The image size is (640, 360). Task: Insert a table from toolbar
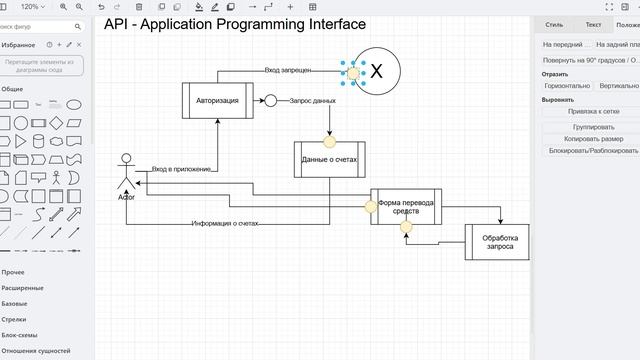tap(313, 7)
